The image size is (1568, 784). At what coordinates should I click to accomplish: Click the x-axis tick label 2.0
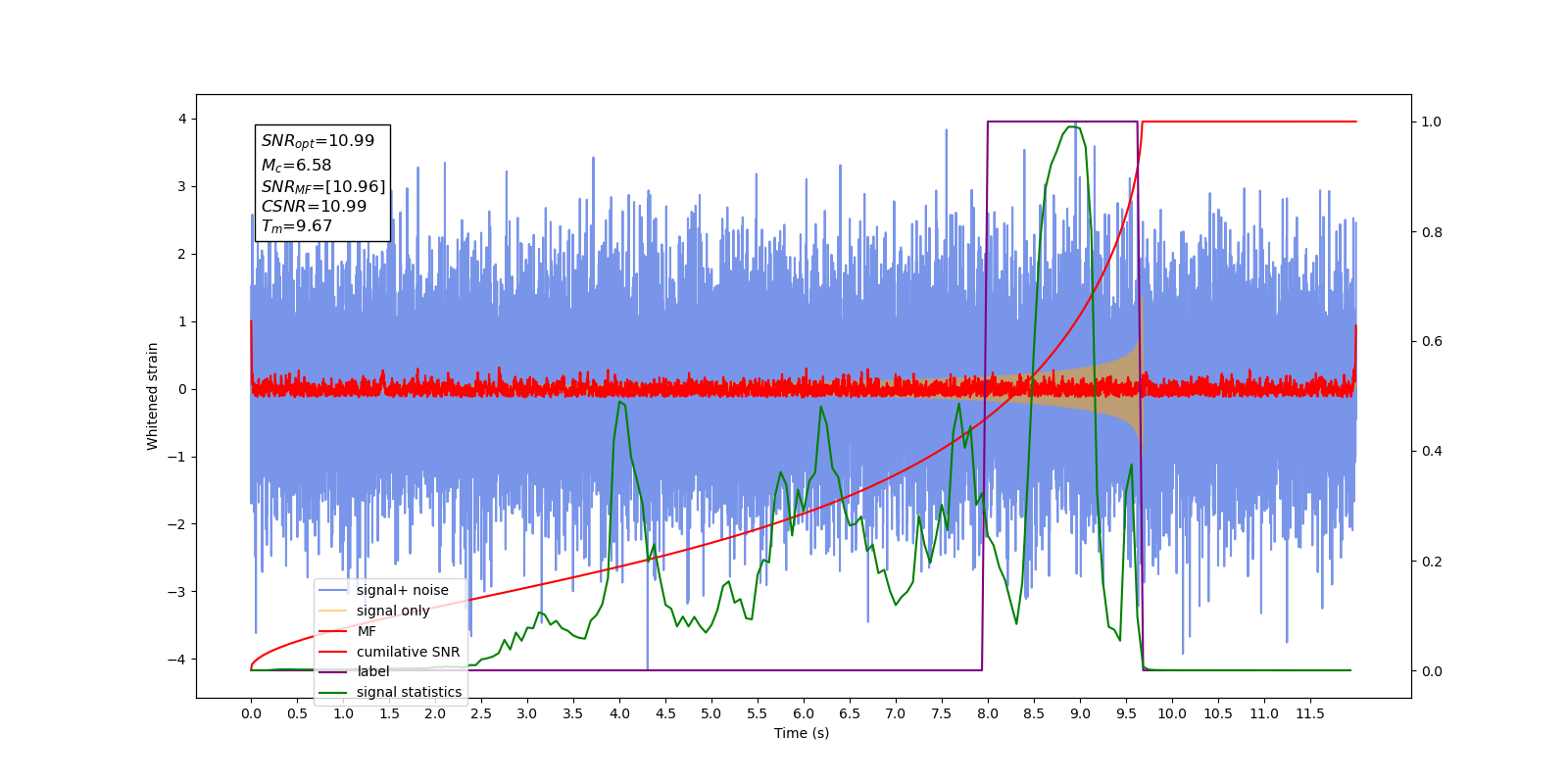coord(435,713)
